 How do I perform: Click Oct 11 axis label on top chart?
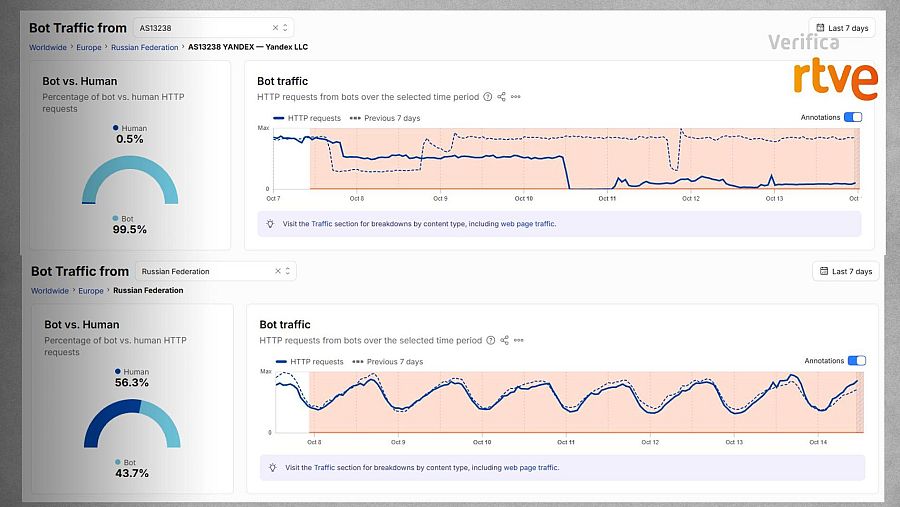[x=607, y=199]
